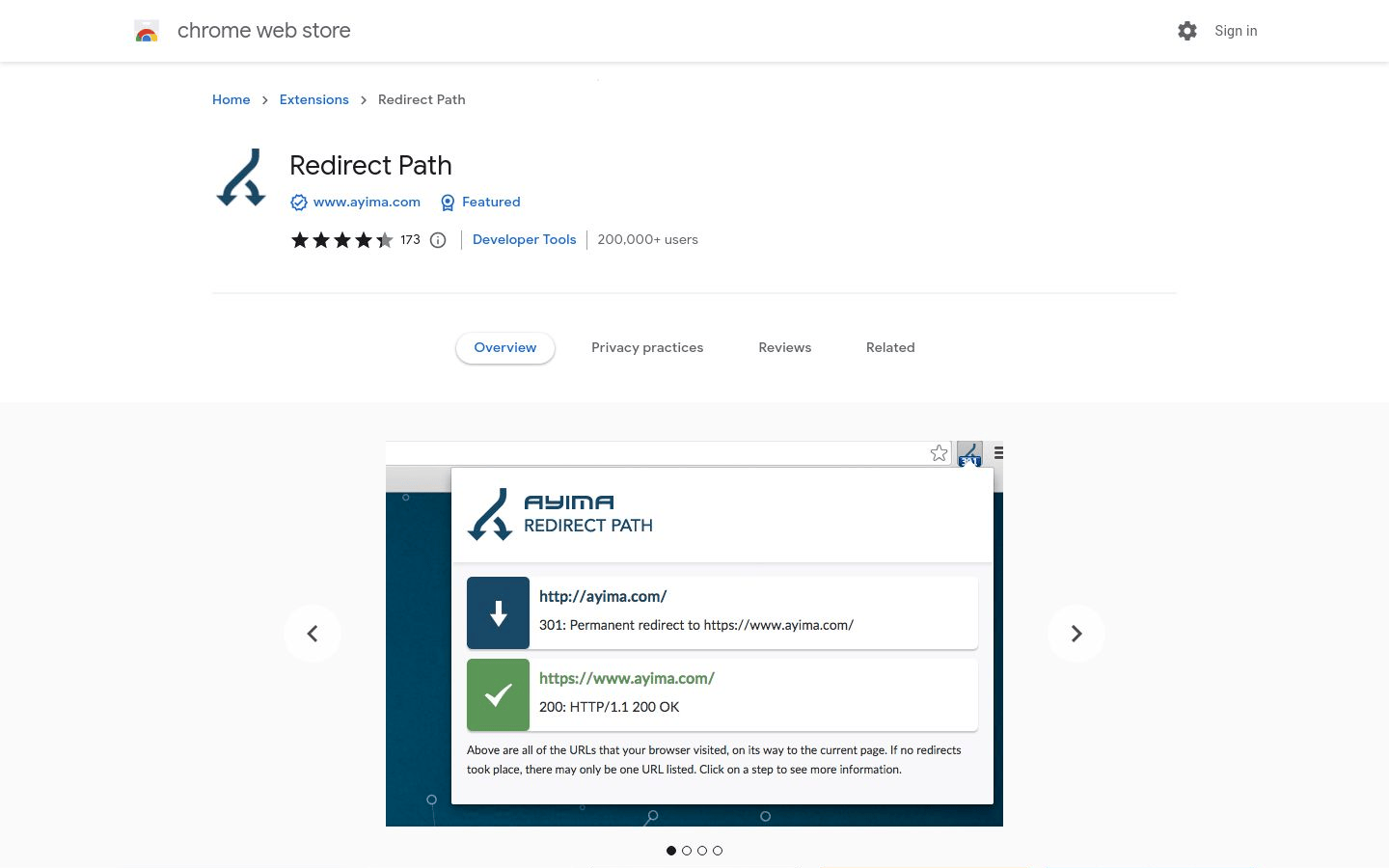
Task: Open the Reviews tab
Action: click(x=784, y=348)
